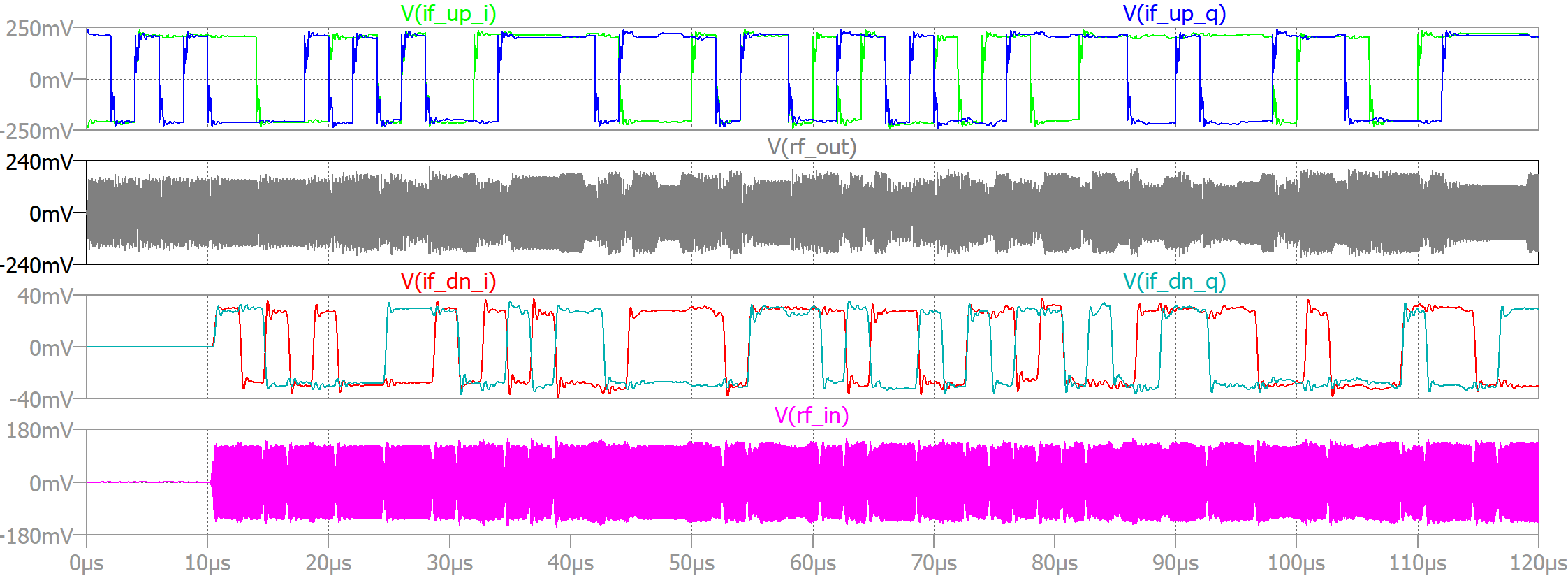Click the 80µs time axis label
This screenshot has width=1568, height=576.
pos(1055,563)
